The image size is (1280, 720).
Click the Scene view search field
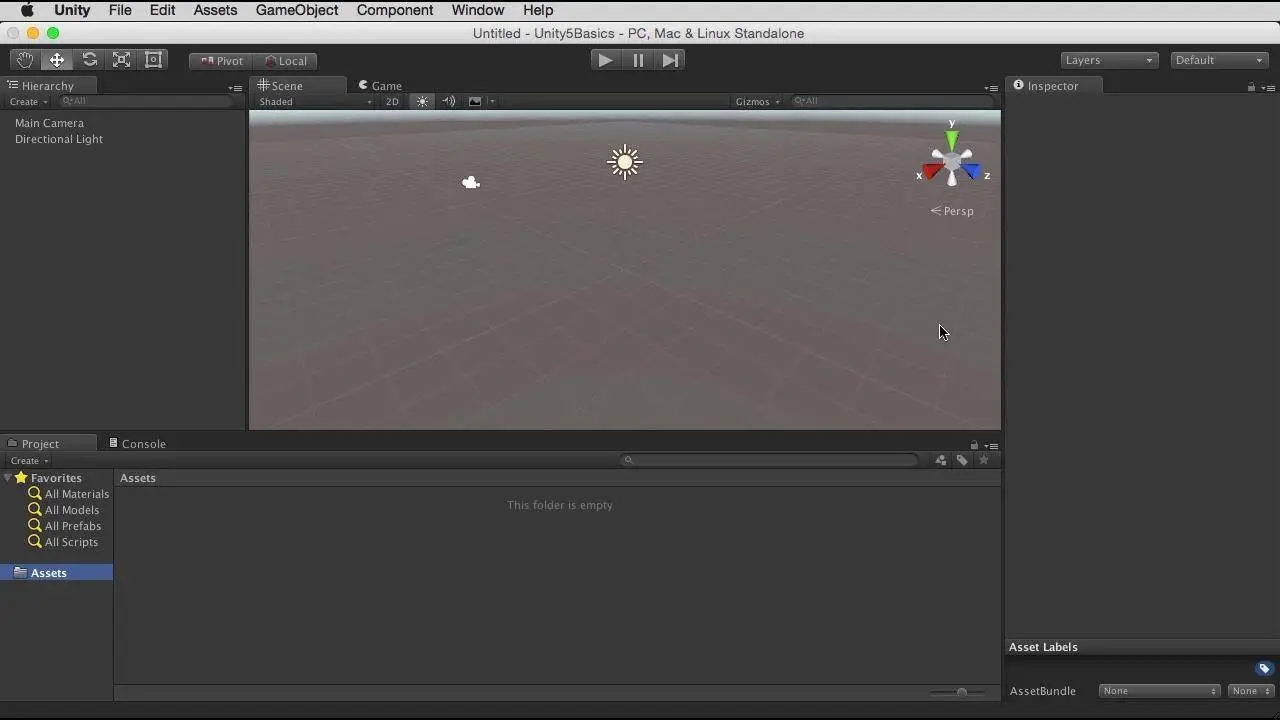click(x=891, y=101)
